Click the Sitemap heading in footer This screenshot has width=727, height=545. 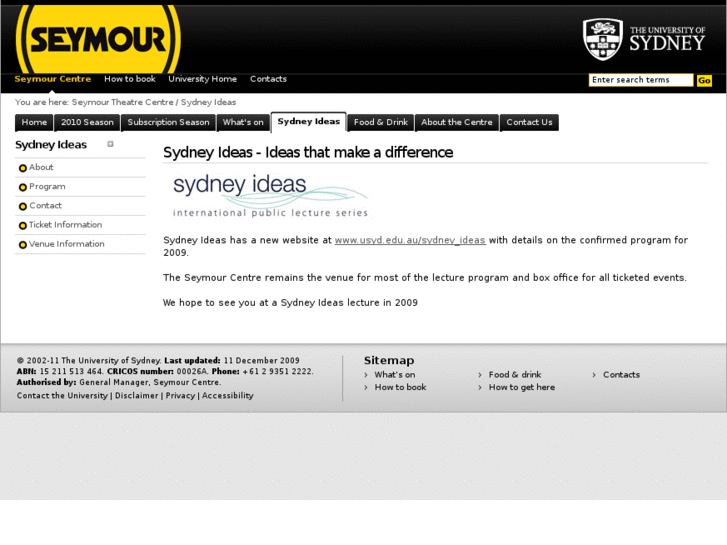click(x=389, y=360)
